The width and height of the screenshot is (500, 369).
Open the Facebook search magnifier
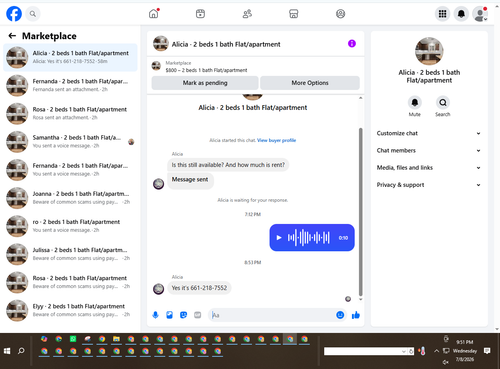point(33,14)
